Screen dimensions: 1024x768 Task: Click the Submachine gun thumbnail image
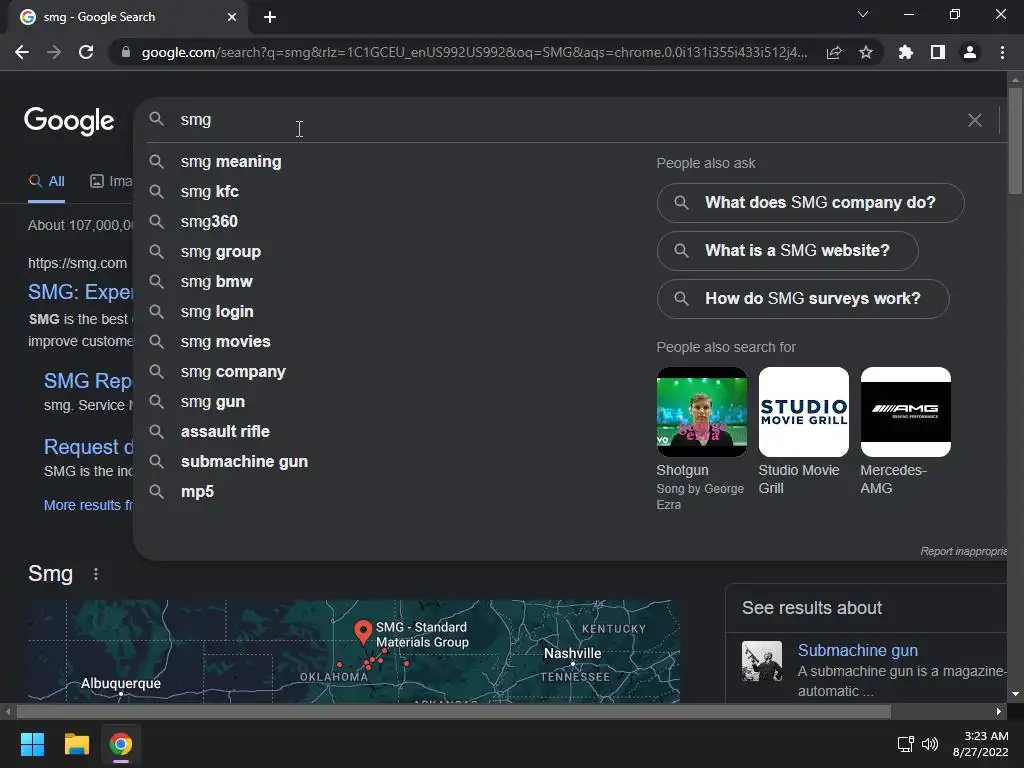point(761,661)
